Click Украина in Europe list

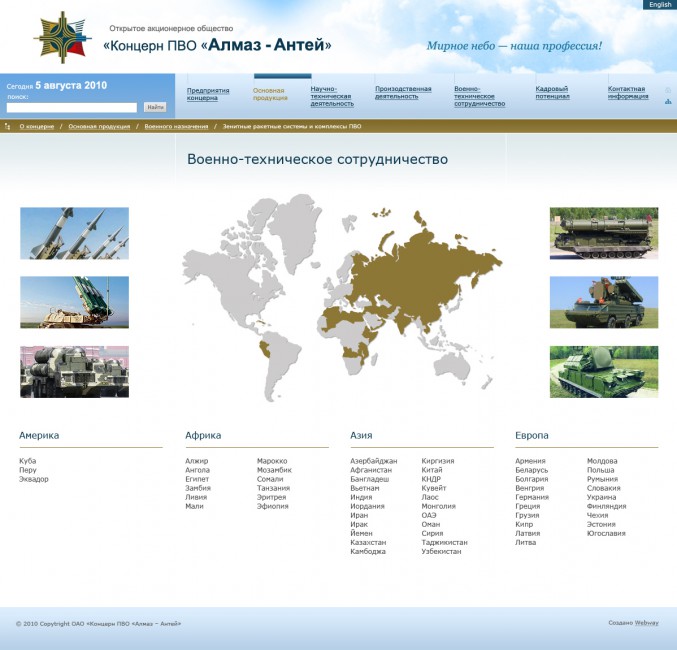pyautogui.click(x=601, y=497)
